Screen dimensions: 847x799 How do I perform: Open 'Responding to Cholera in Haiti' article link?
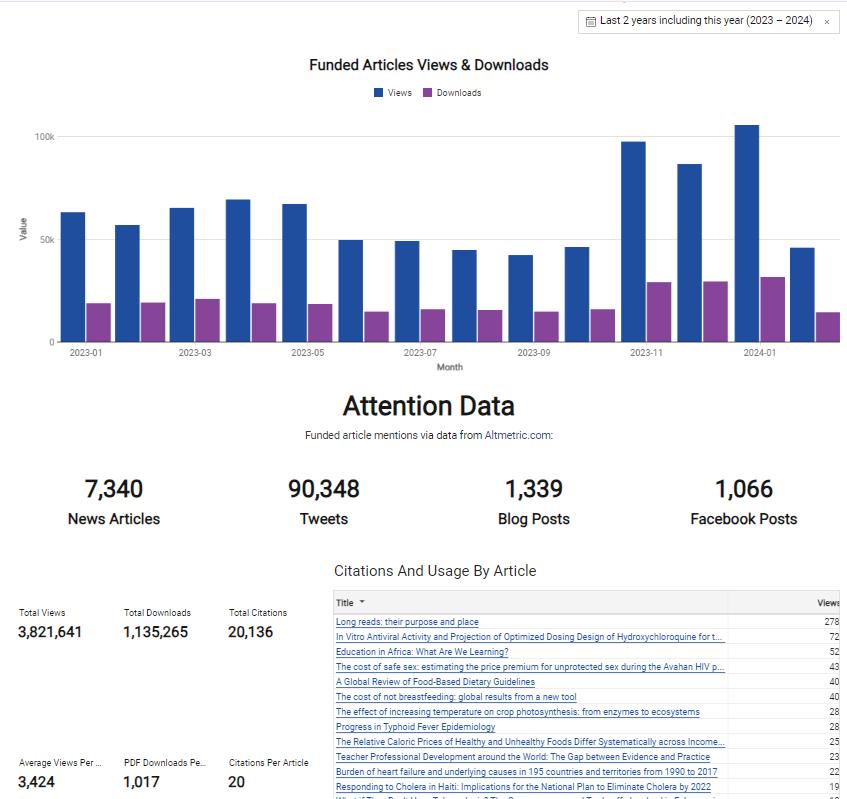[523, 787]
